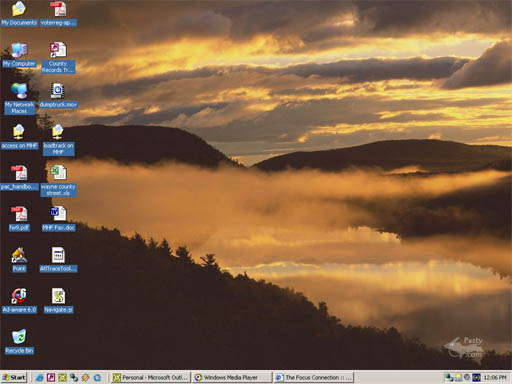Launch Internet Explorer from Quick Launch

39,377
